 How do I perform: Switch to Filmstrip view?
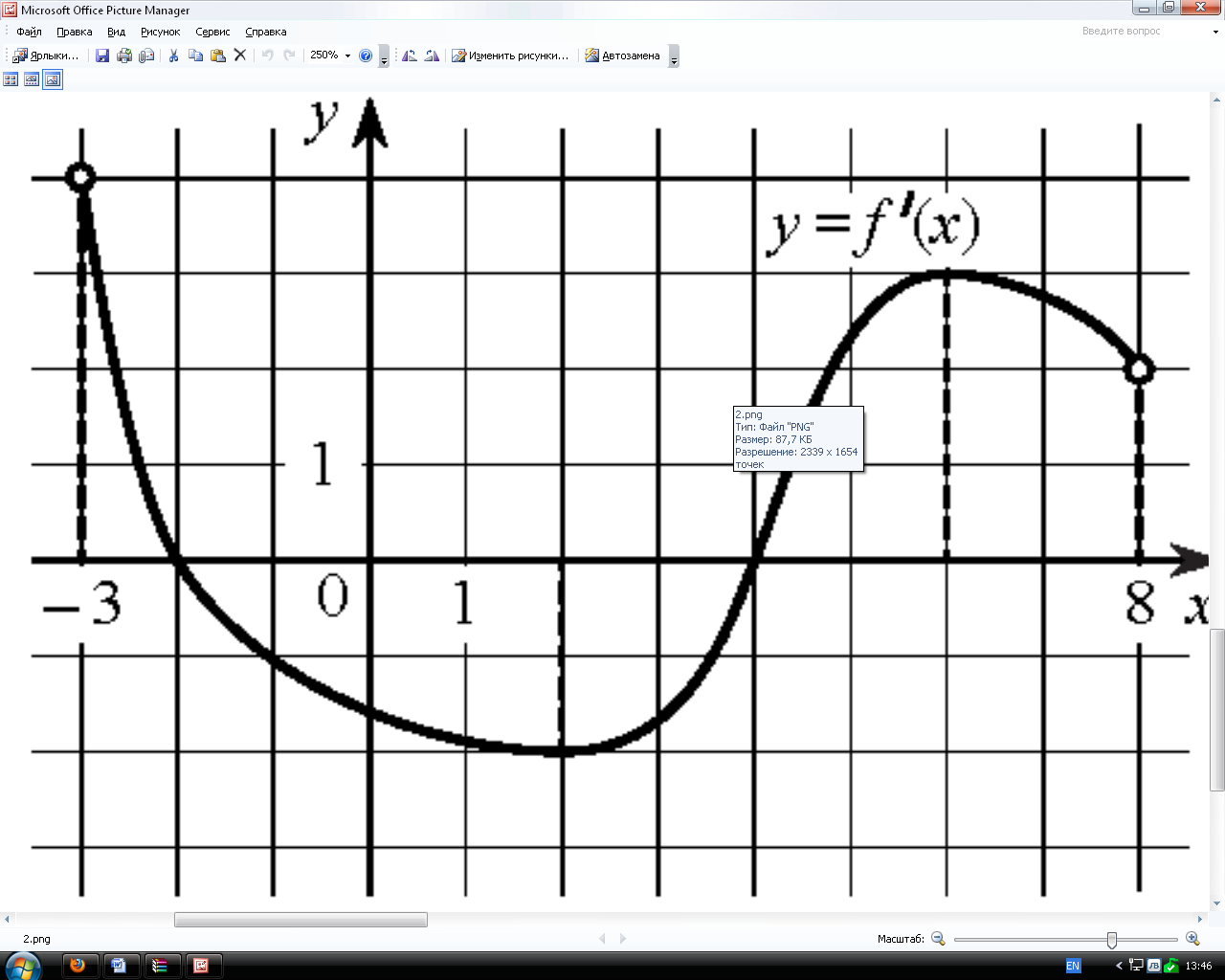click(x=32, y=79)
